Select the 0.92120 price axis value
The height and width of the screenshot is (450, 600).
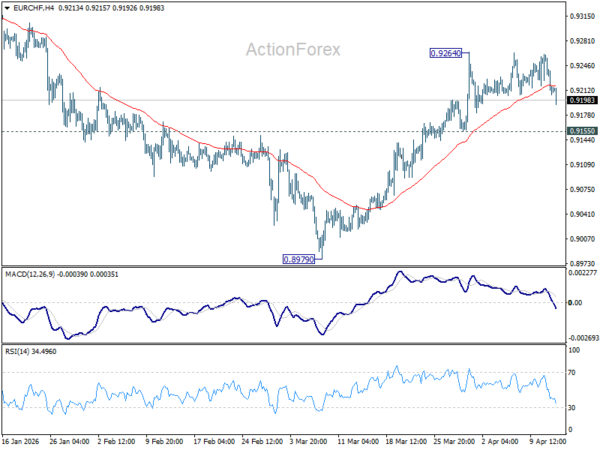point(582,90)
